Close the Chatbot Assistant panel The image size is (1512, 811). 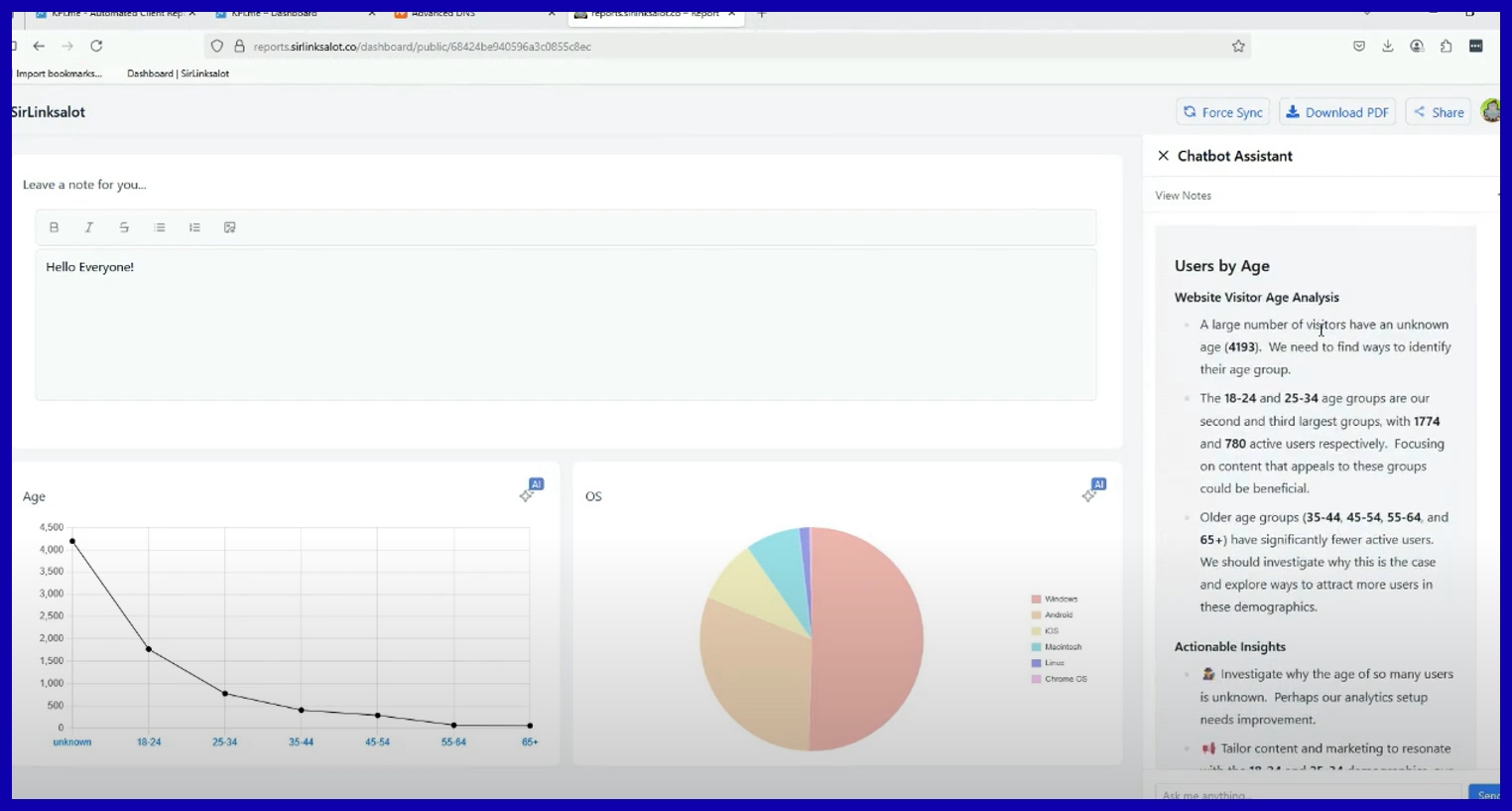click(1163, 156)
